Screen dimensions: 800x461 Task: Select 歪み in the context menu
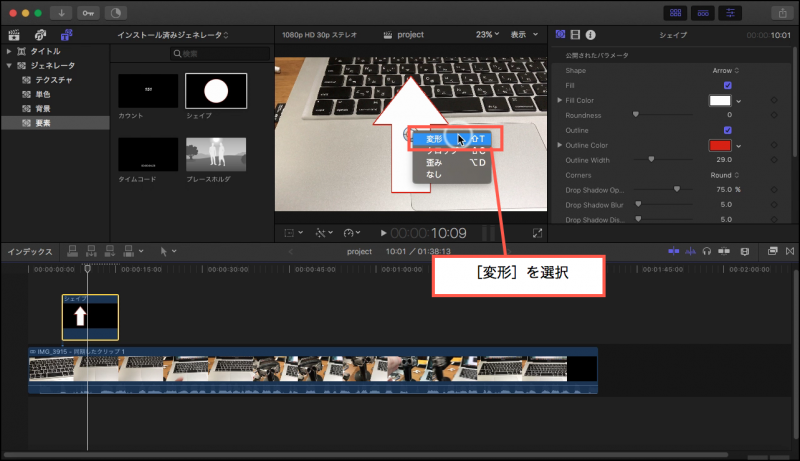(x=452, y=163)
